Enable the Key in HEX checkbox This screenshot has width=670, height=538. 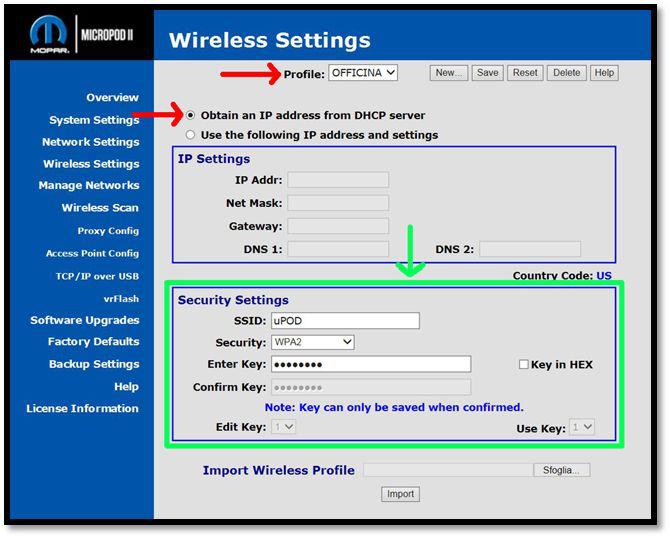coord(524,365)
